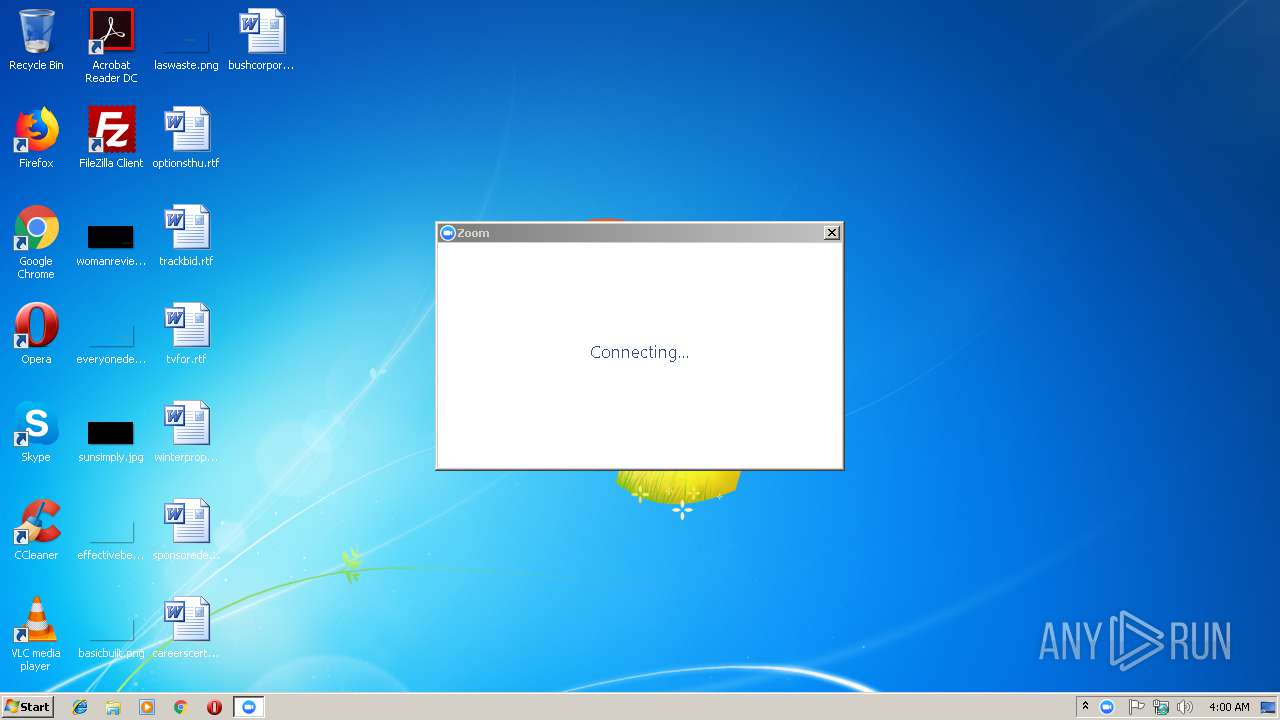Click the Connecting... status text
Screen dimensions: 1280x720
coord(639,352)
